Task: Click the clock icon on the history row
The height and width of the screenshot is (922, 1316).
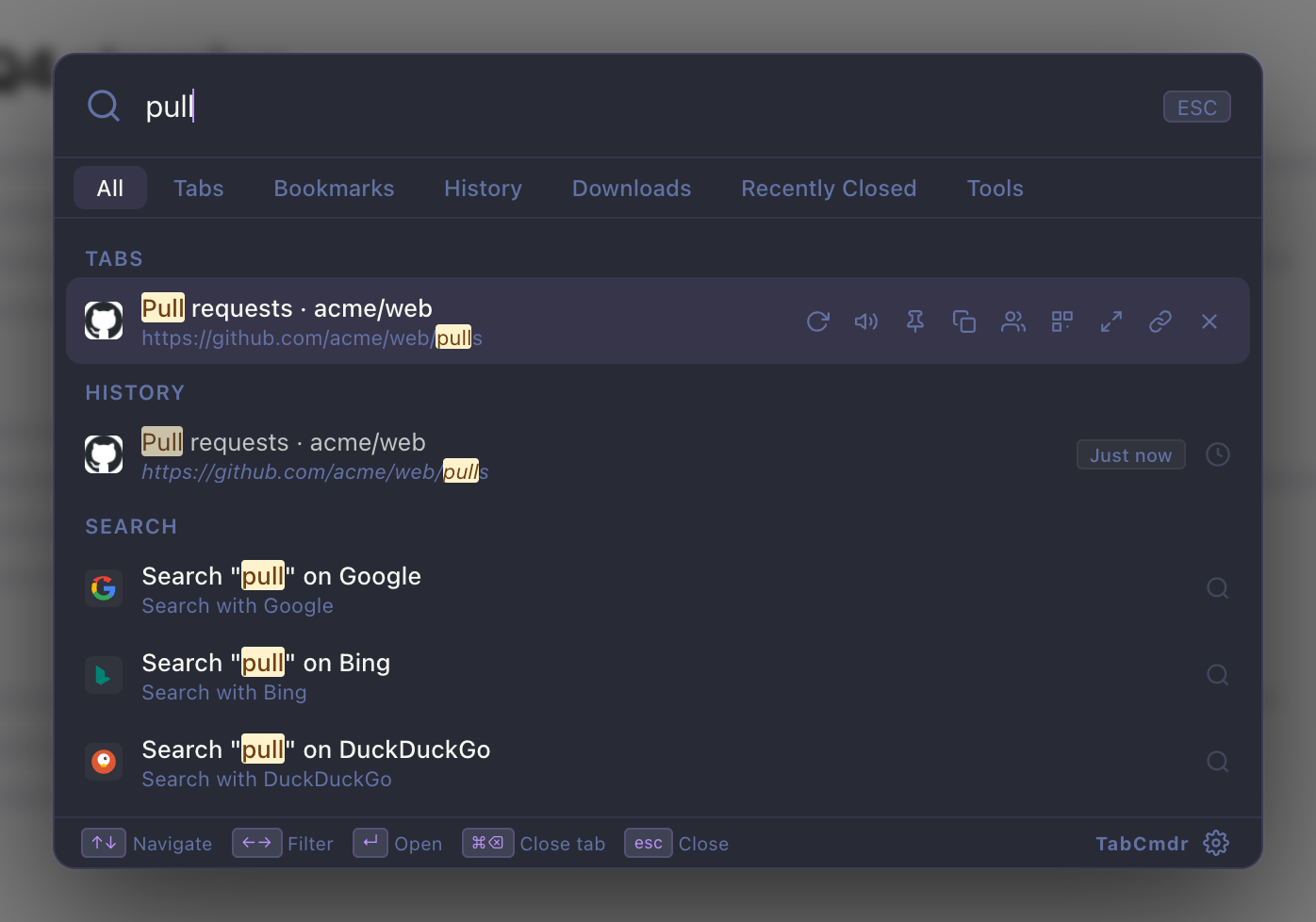Action: tap(1218, 454)
